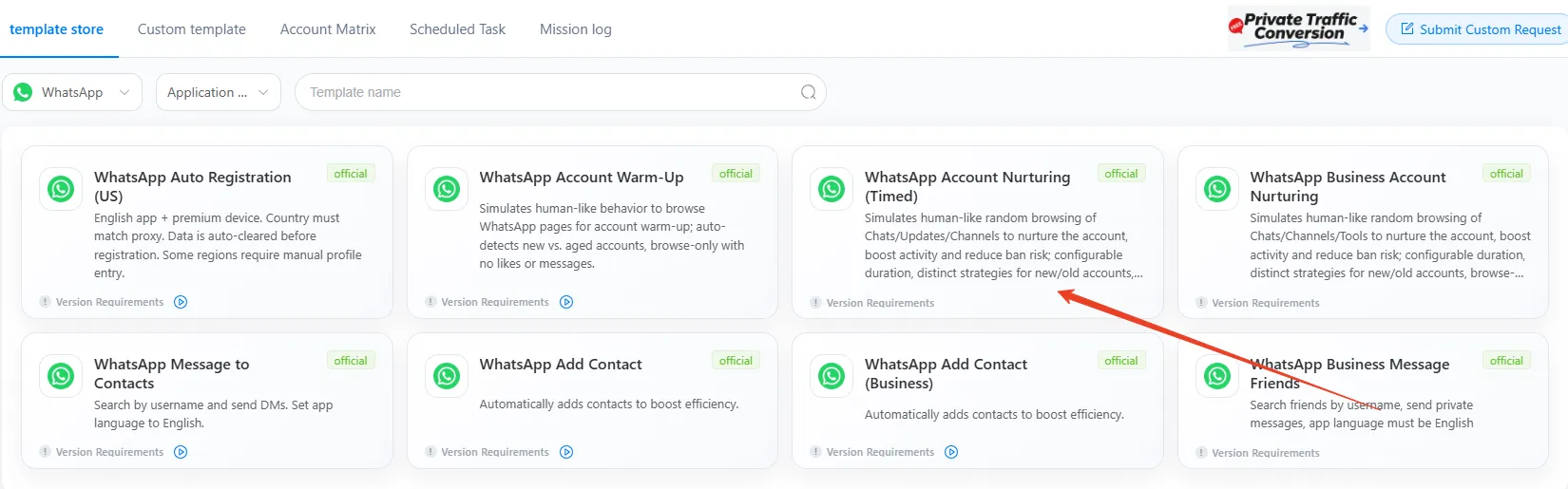Click official badge on Business Account Nurturing card
This screenshot has height=489, width=1568.
click(1506, 174)
